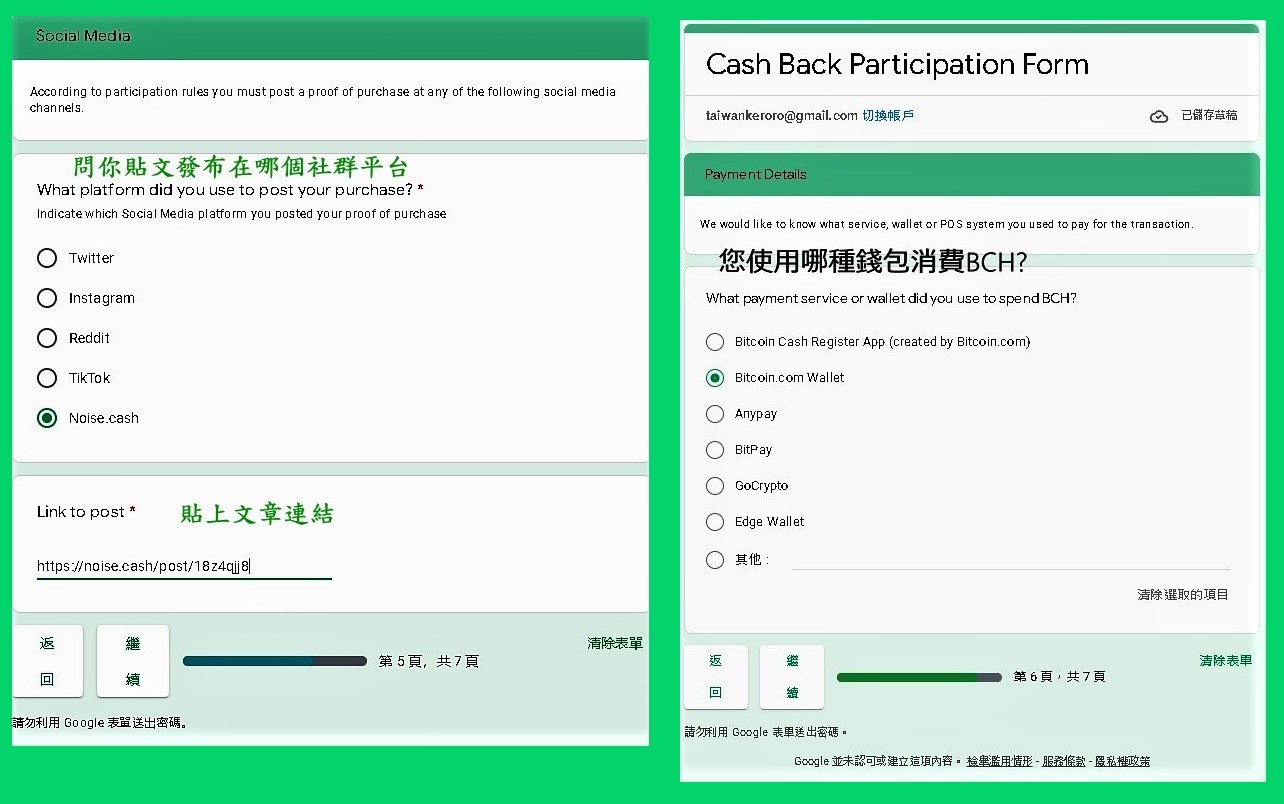Viewport: 1284px width, 804px height.
Task: Click the 第 6 頁，共 7 頁 page indicator
Action: click(x=1060, y=677)
